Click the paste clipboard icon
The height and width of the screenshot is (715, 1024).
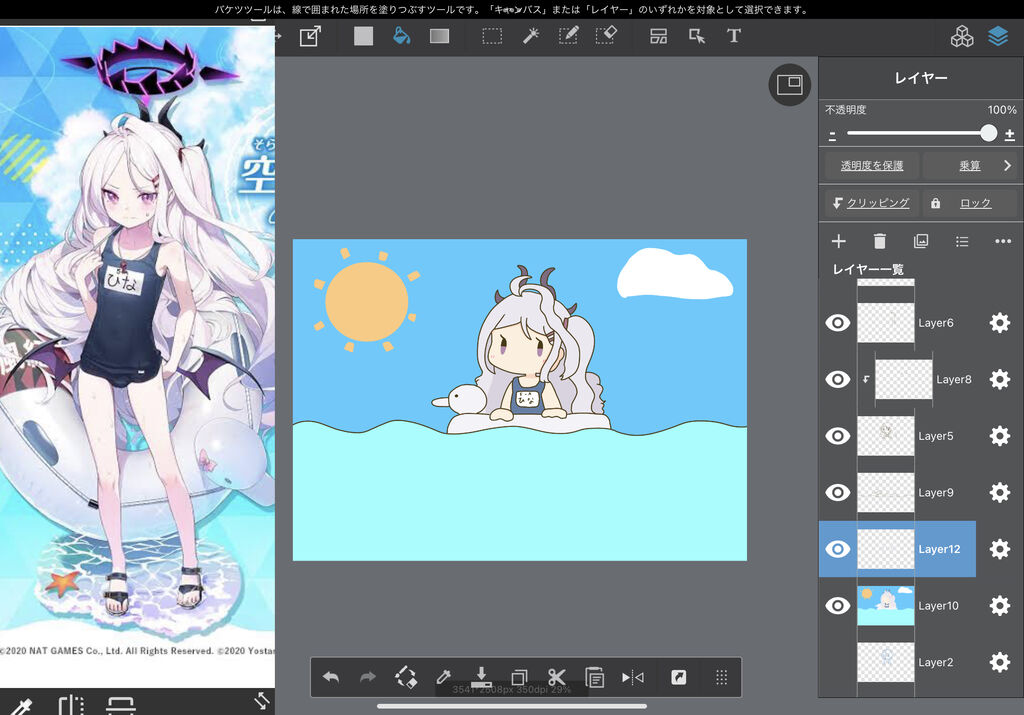click(594, 677)
